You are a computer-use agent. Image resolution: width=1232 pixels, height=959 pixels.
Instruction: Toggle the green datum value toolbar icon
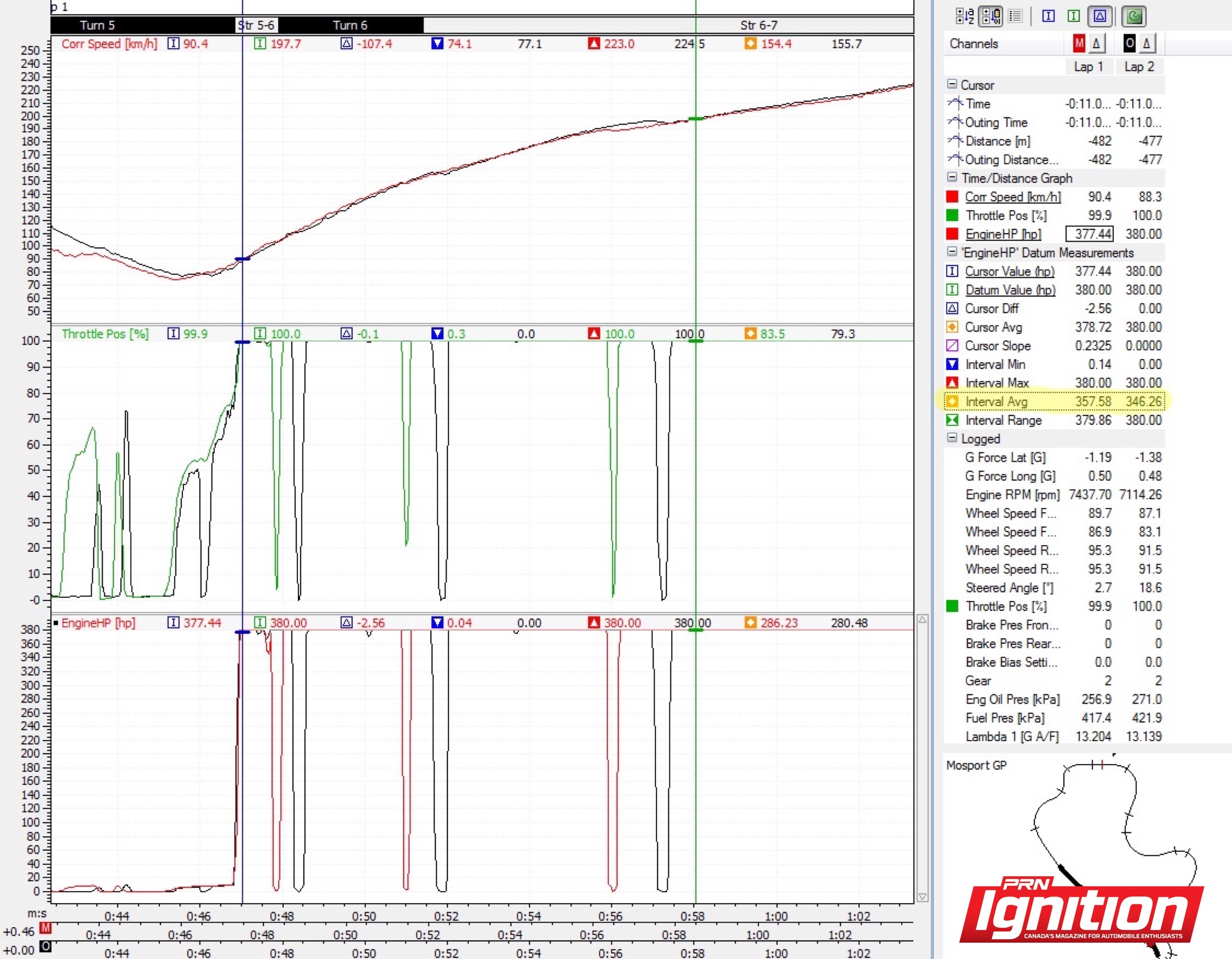tap(1074, 16)
